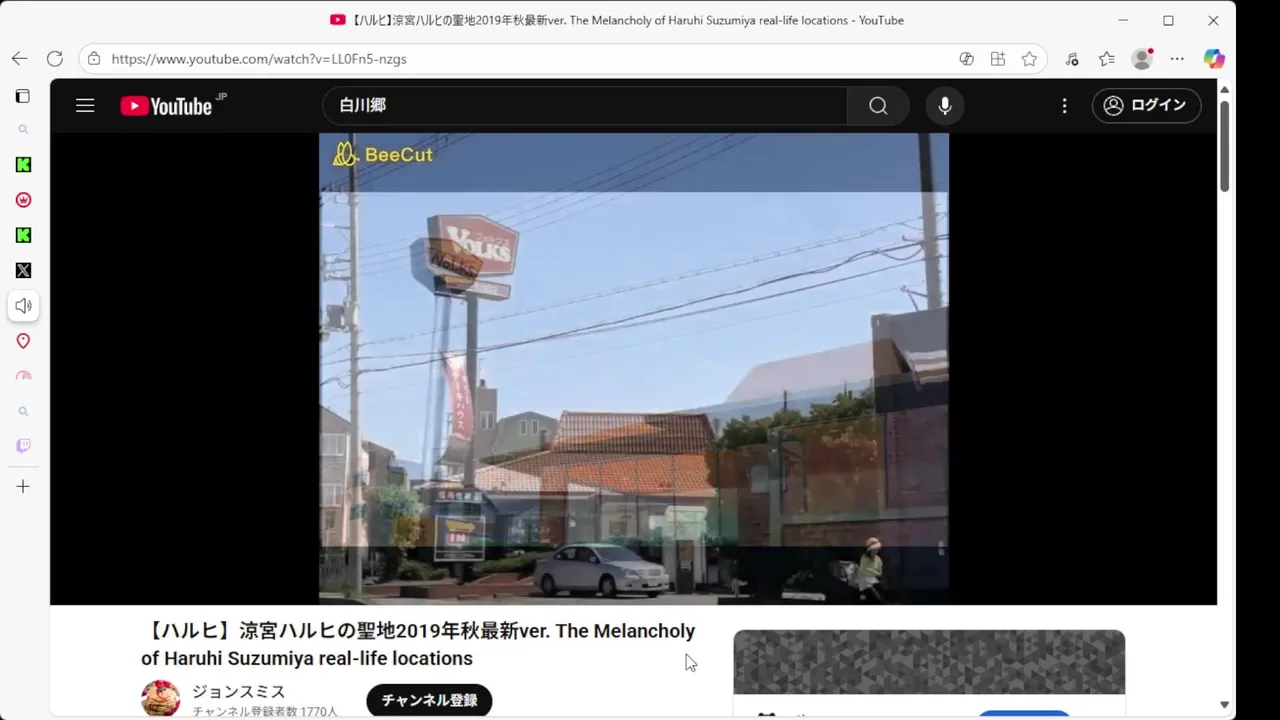1280x720 pixels.
Task: Select the active tab with speaker icon
Action: point(23,306)
